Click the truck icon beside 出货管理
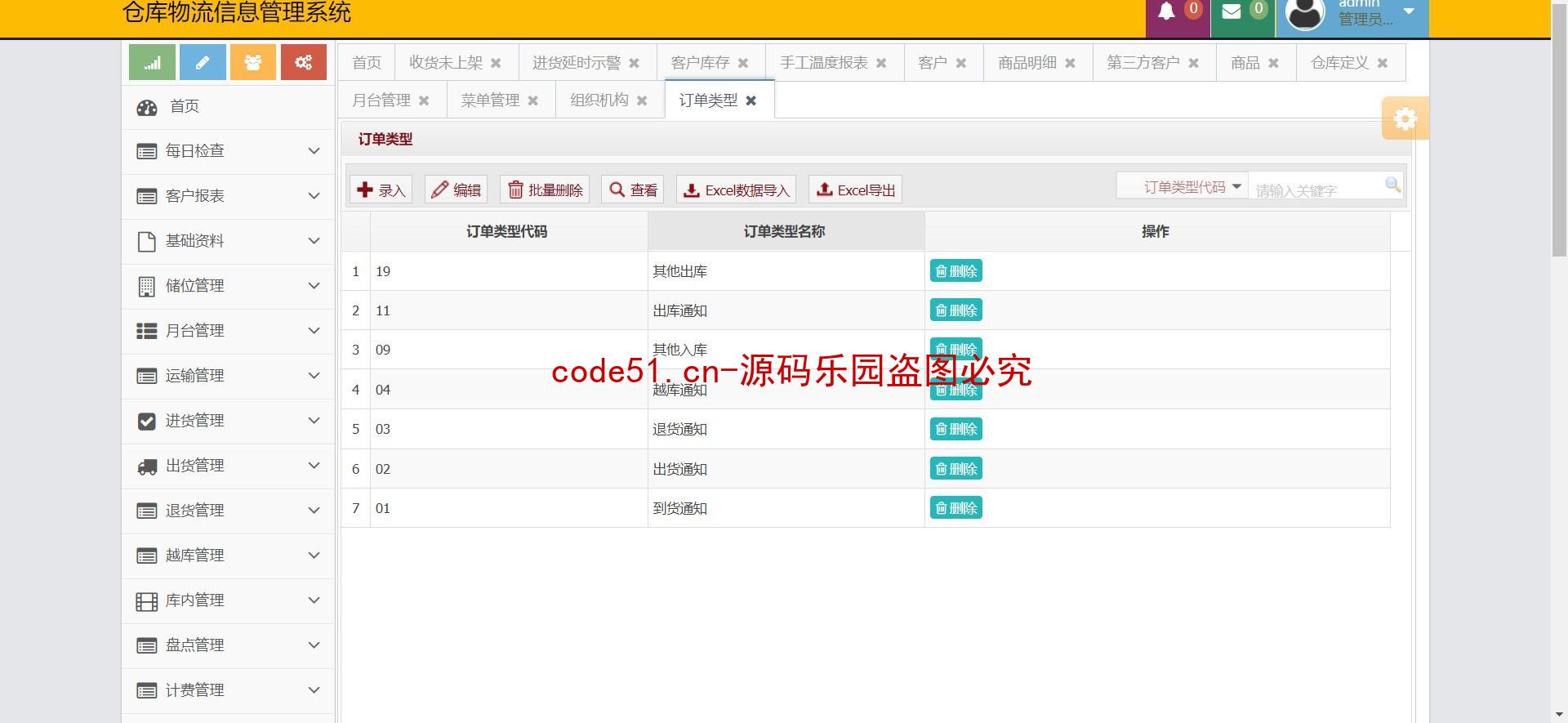Image resolution: width=1568 pixels, height=723 pixels. 147,466
